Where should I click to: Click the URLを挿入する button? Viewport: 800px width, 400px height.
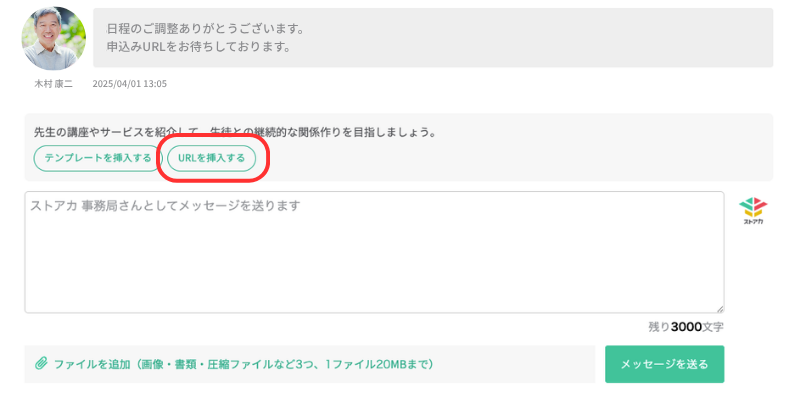point(211,158)
